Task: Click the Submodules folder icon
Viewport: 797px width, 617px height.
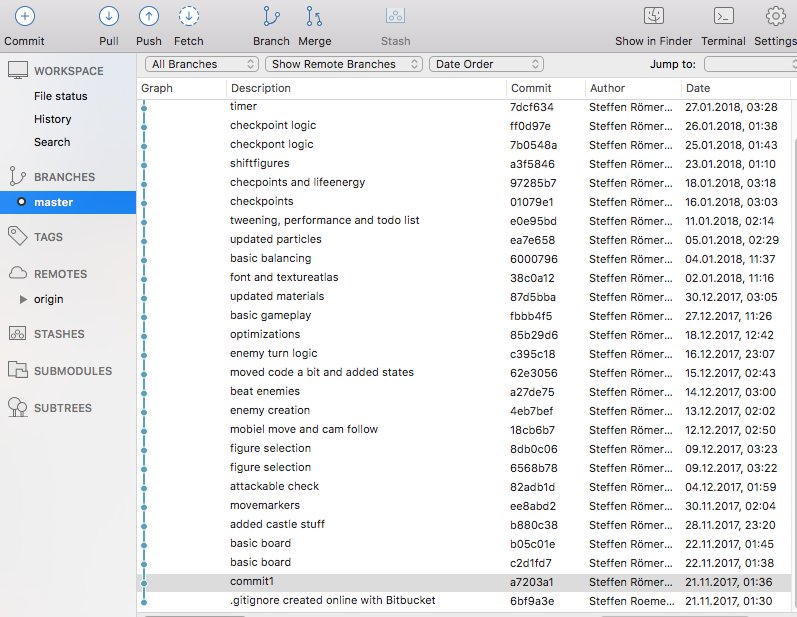Action: tap(18, 370)
